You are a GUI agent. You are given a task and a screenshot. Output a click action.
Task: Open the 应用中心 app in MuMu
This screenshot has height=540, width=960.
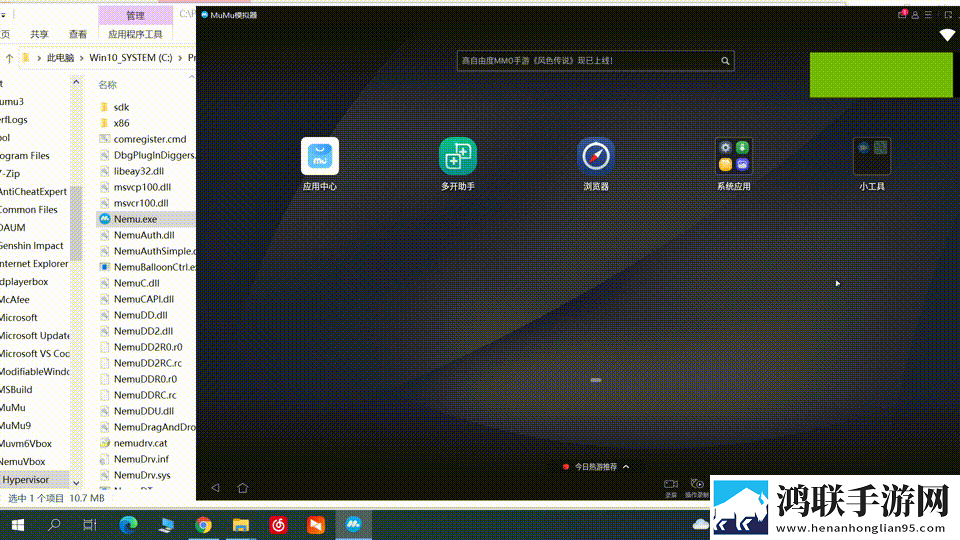coord(320,156)
